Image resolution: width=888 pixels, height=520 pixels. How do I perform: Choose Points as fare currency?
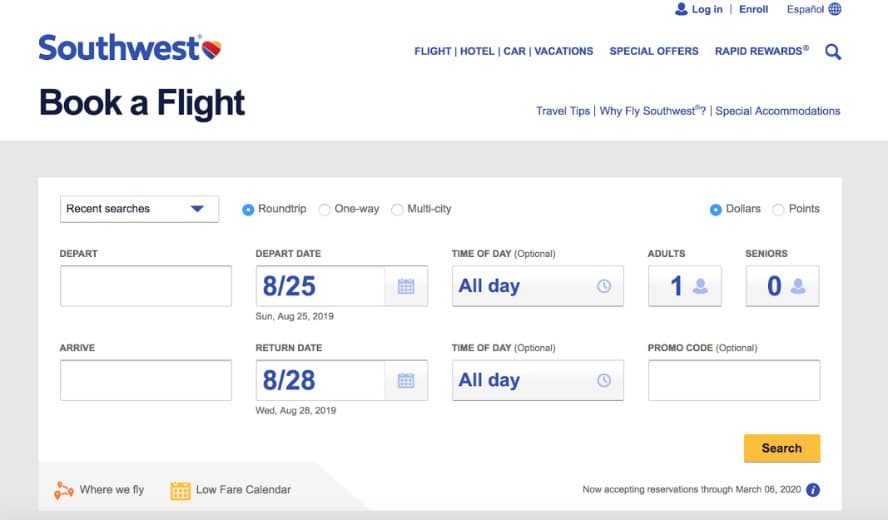click(x=778, y=209)
